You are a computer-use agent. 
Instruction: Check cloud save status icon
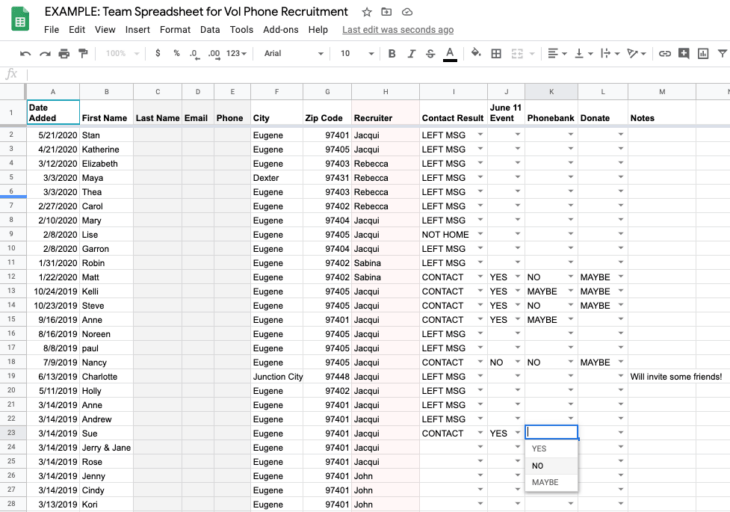(x=407, y=12)
